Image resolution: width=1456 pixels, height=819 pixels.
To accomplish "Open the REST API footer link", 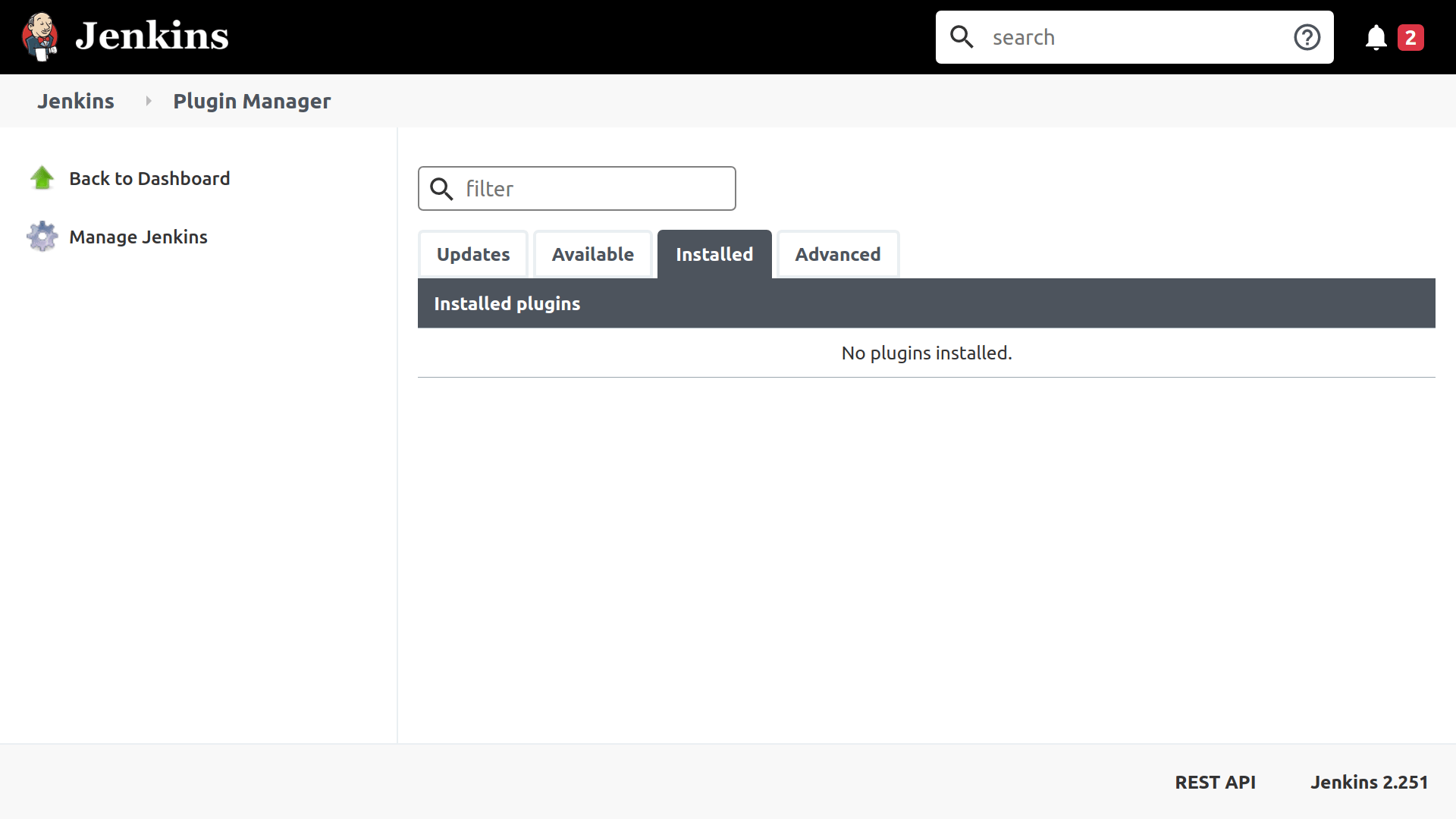I will click(x=1215, y=782).
